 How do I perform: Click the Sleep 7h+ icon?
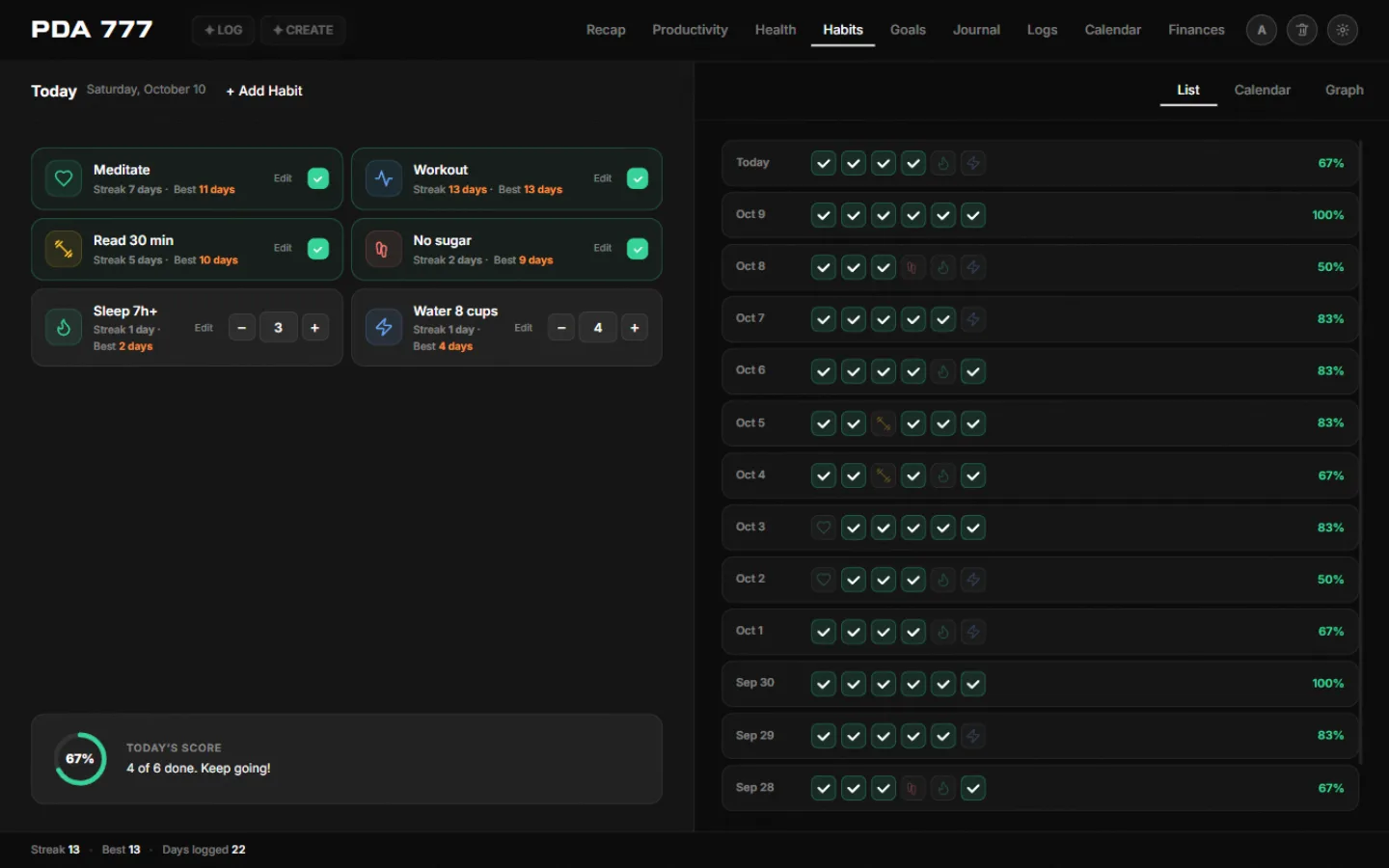64,327
